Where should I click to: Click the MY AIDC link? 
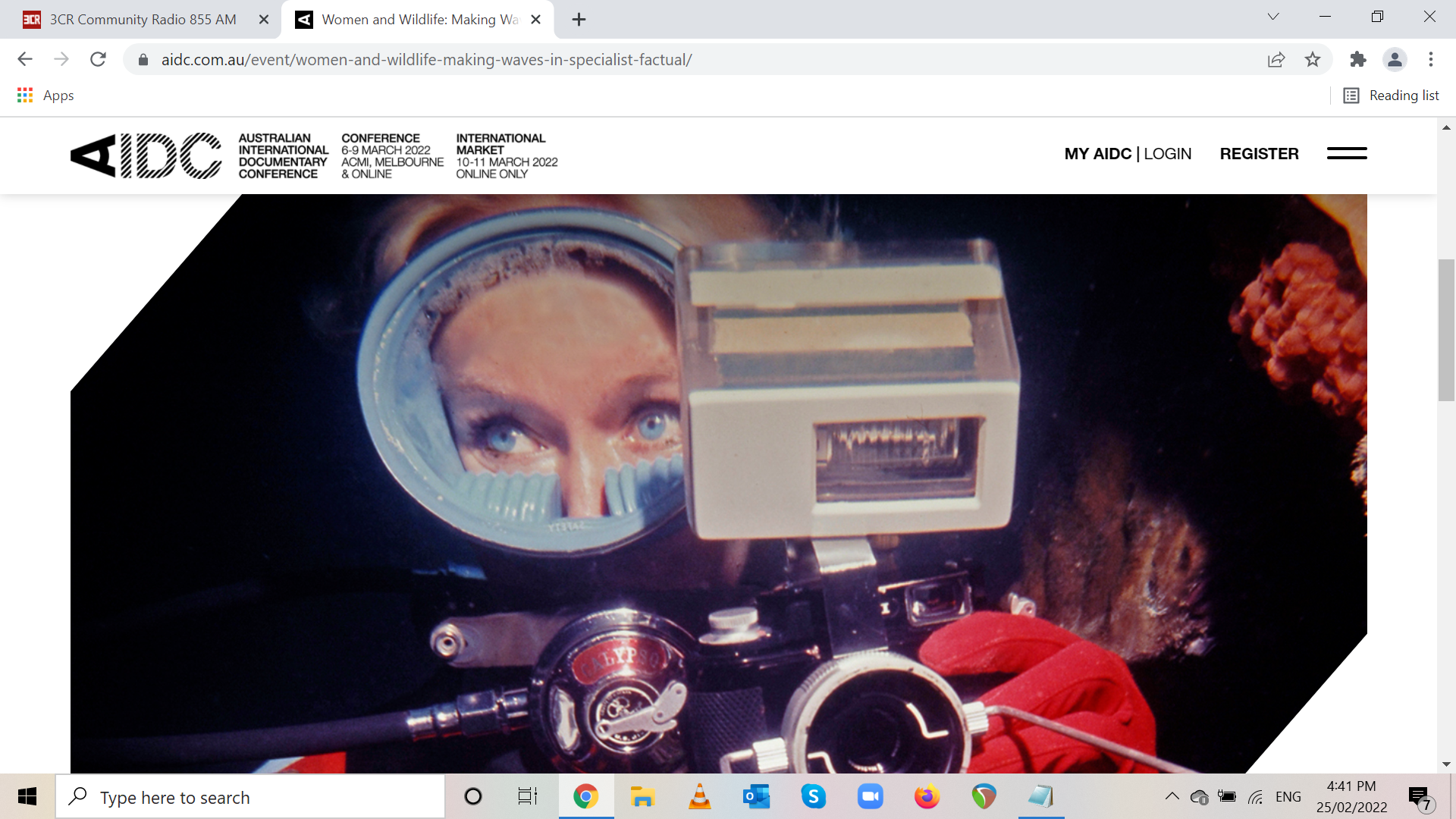pos(1097,154)
